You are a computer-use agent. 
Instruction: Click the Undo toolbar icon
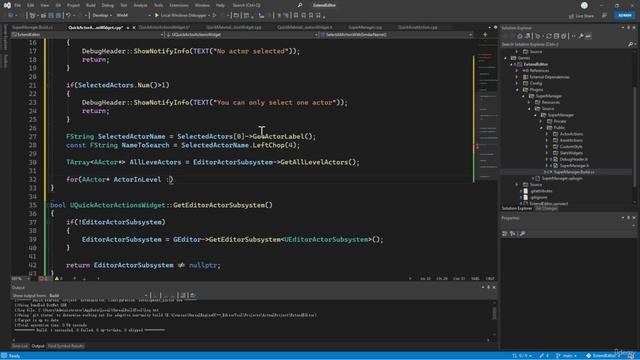click(x=69, y=16)
